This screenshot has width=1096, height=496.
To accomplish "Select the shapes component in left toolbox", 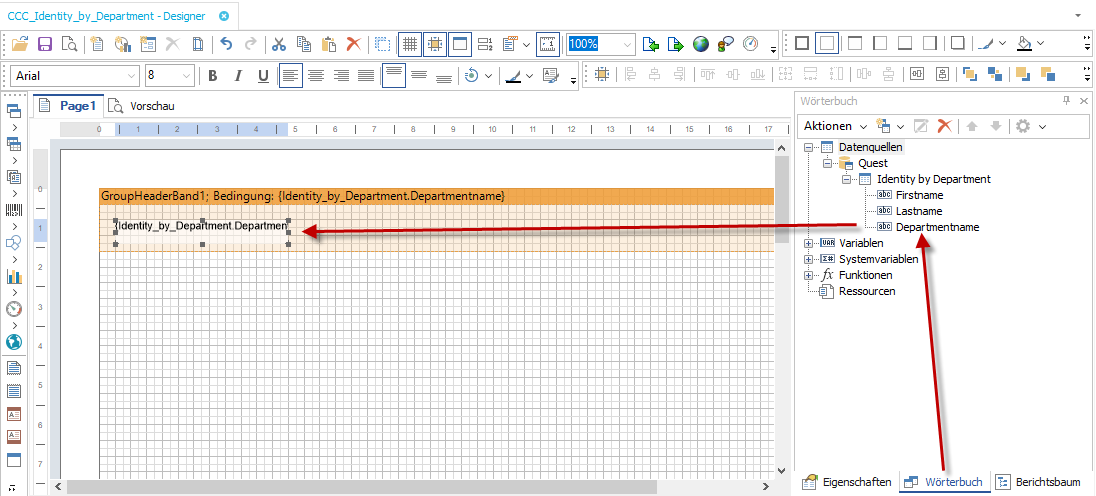I will (14, 243).
